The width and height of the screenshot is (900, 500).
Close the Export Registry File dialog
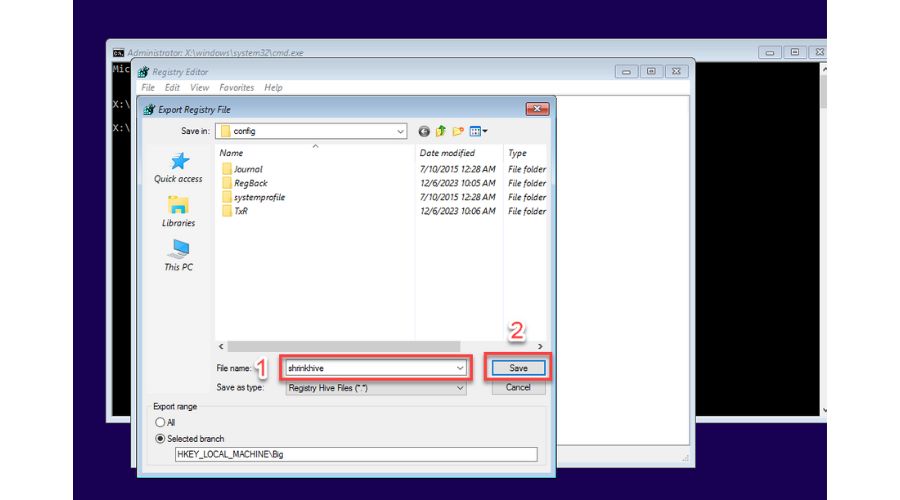click(537, 109)
